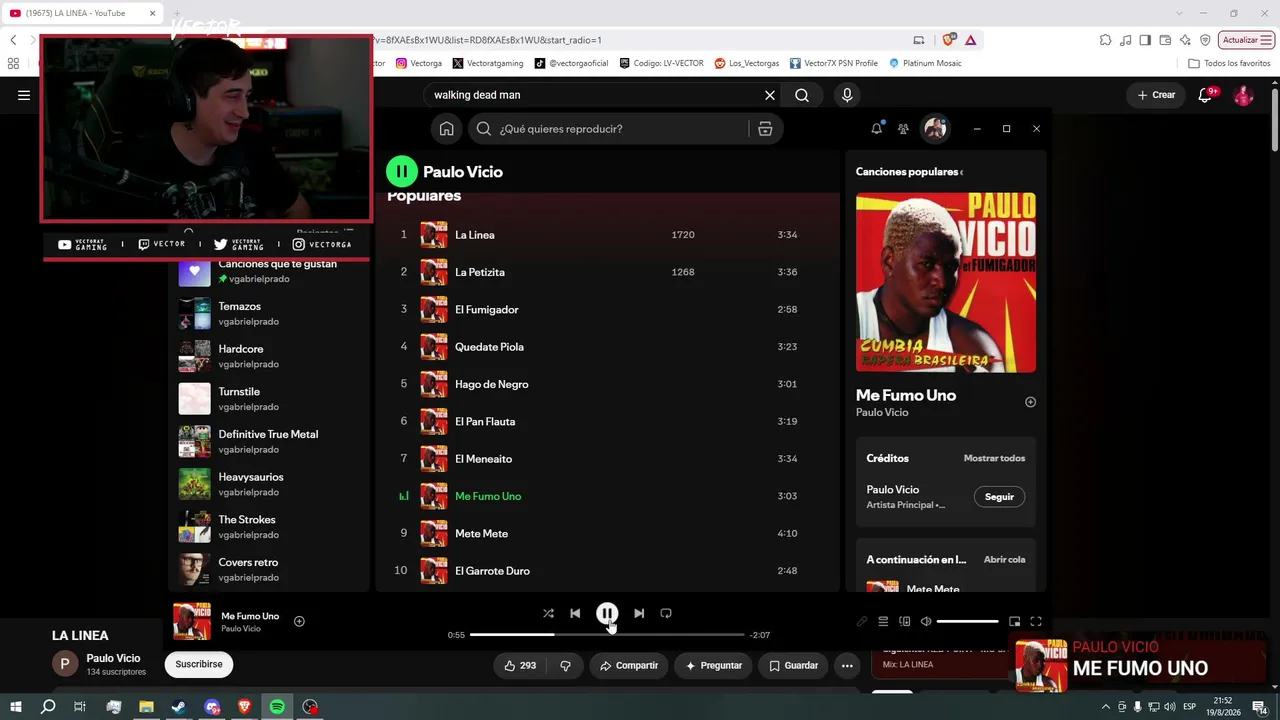The width and height of the screenshot is (1280, 720).
Task: Click the Seguir button for Paulo Vicio
Action: click(999, 497)
